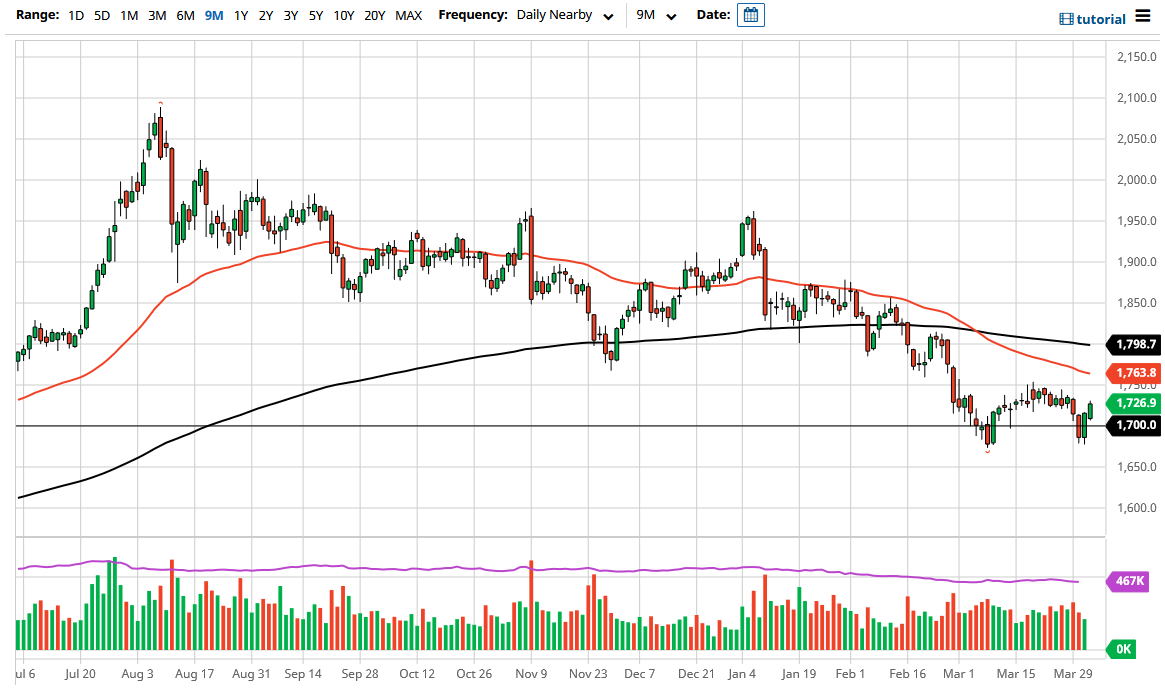This screenshot has height=689, width=1165.
Task: Click the 1,700.0 horizontal line label
Action: pyautogui.click(x=1134, y=425)
